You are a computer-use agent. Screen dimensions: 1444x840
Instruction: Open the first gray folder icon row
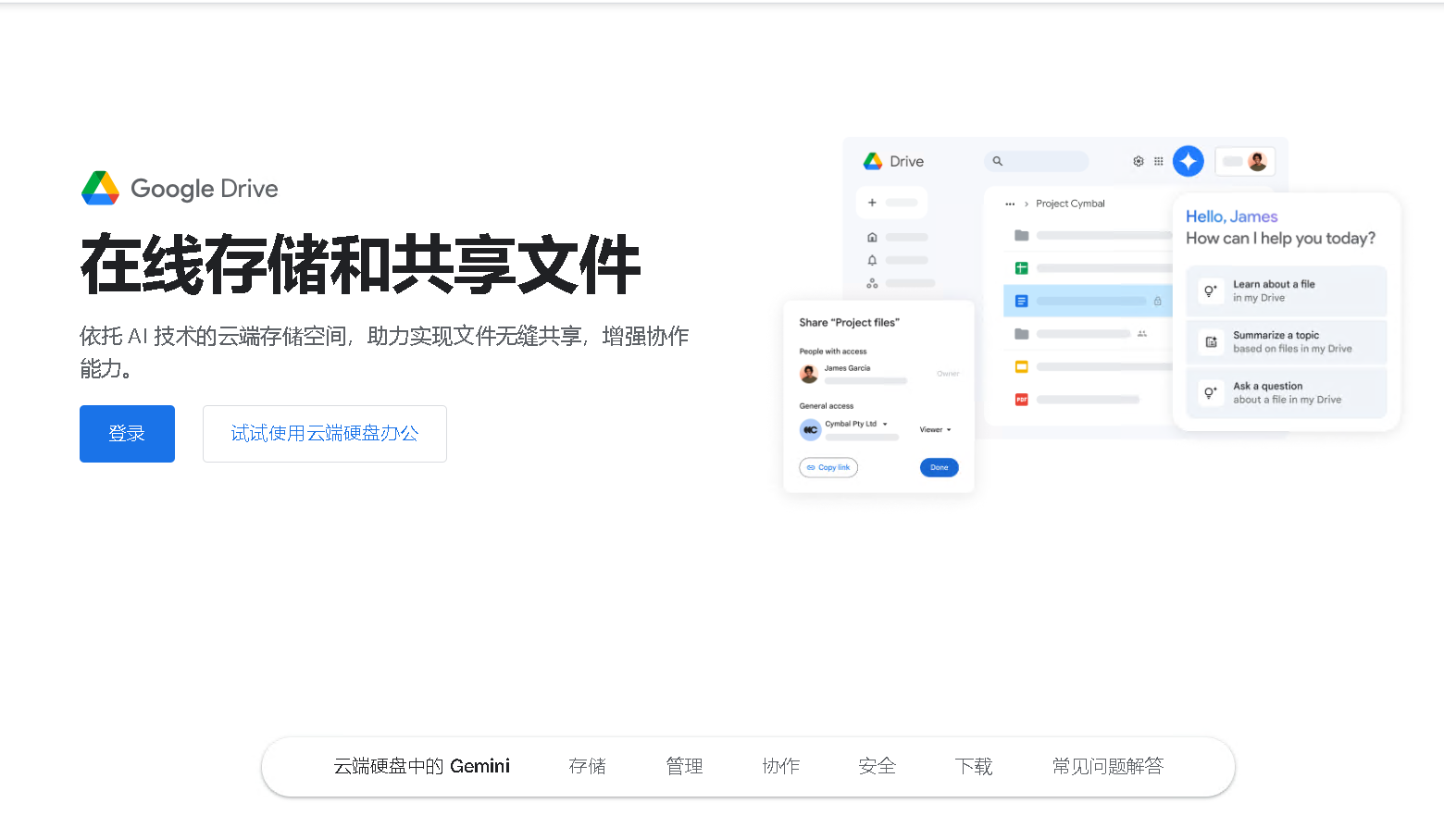pyautogui.click(x=1022, y=236)
